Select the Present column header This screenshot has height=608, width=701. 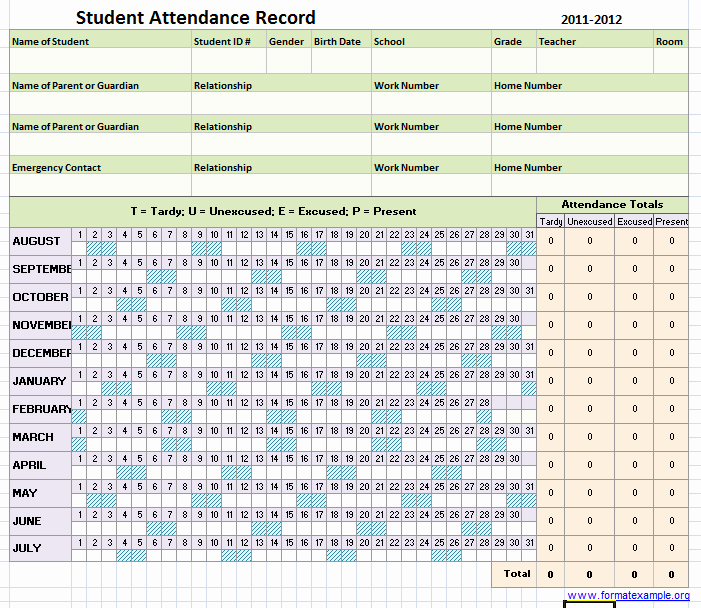pos(671,221)
